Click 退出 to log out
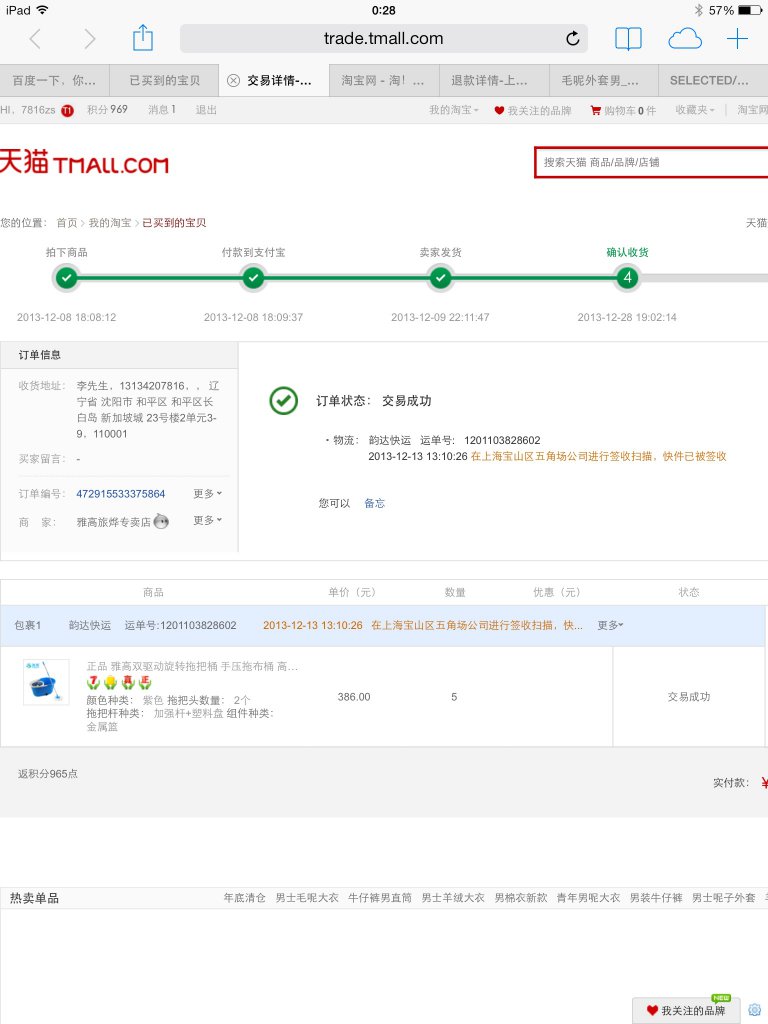This screenshot has height=1024, width=768. tap(206, 110)
